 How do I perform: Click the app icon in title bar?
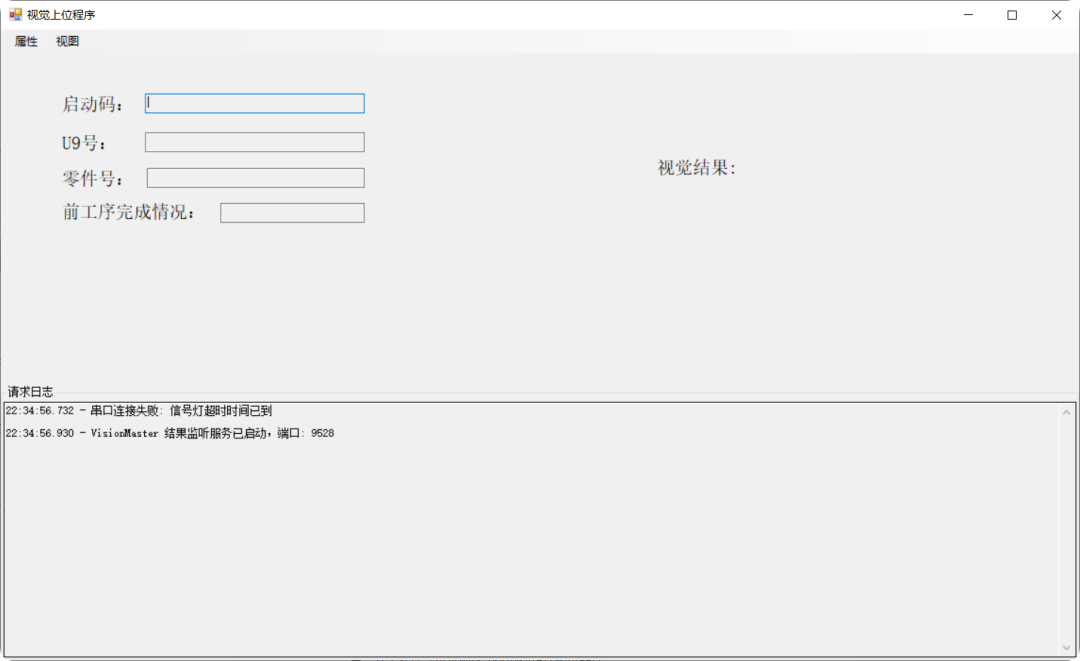(15, 14)
